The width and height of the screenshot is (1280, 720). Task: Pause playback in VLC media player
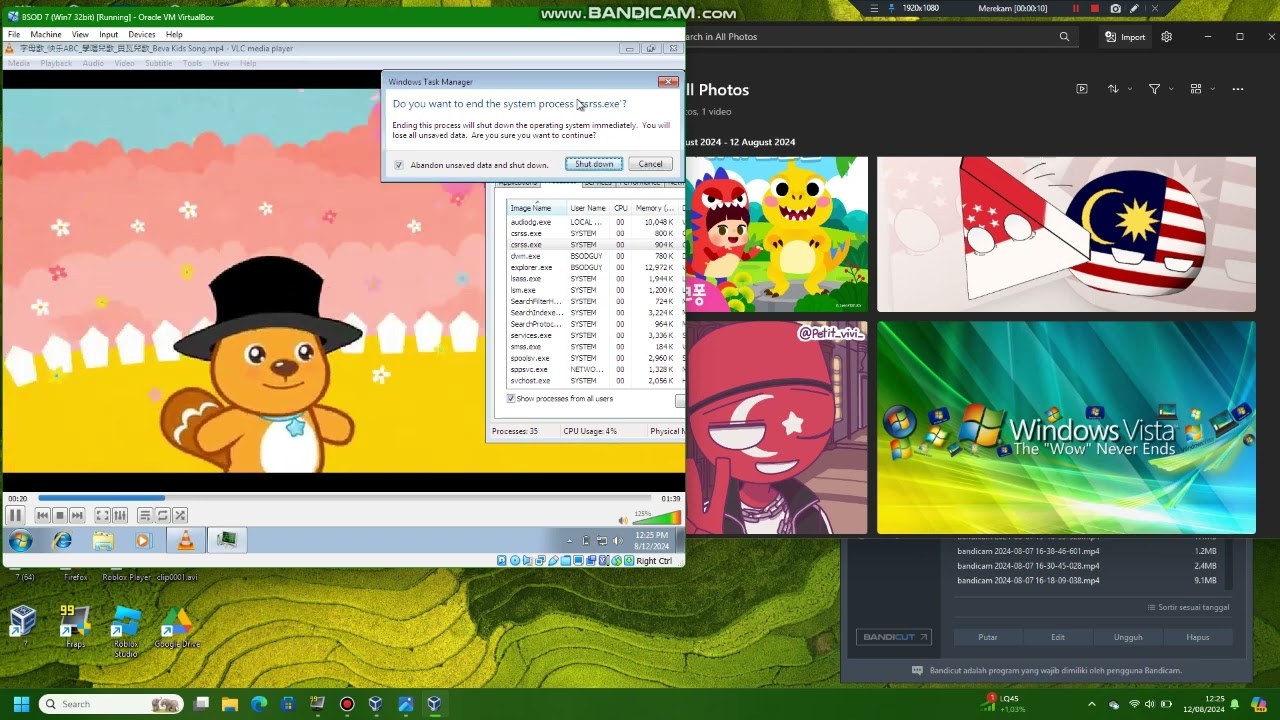15,515
